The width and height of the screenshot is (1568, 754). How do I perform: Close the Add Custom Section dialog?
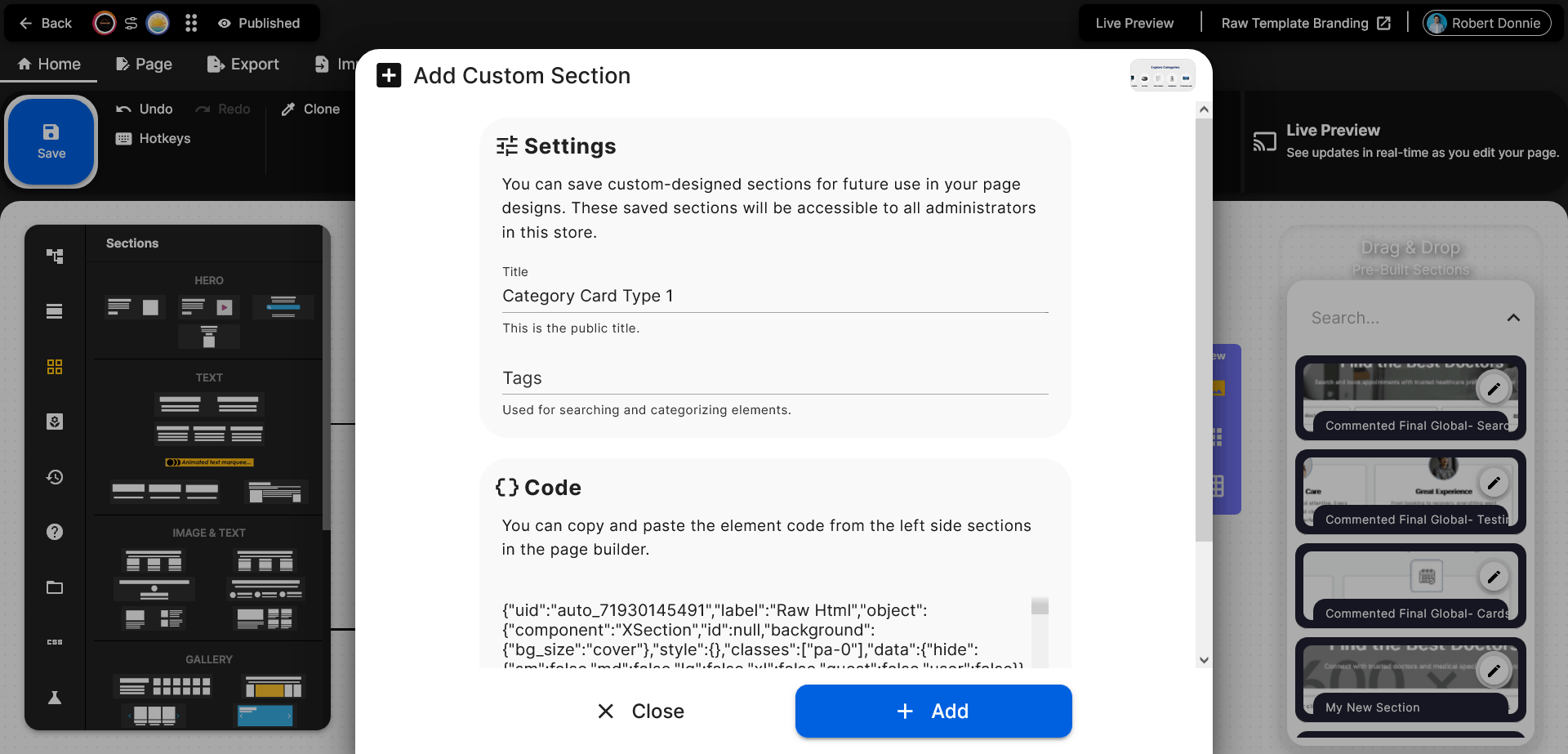pos(641,712)
